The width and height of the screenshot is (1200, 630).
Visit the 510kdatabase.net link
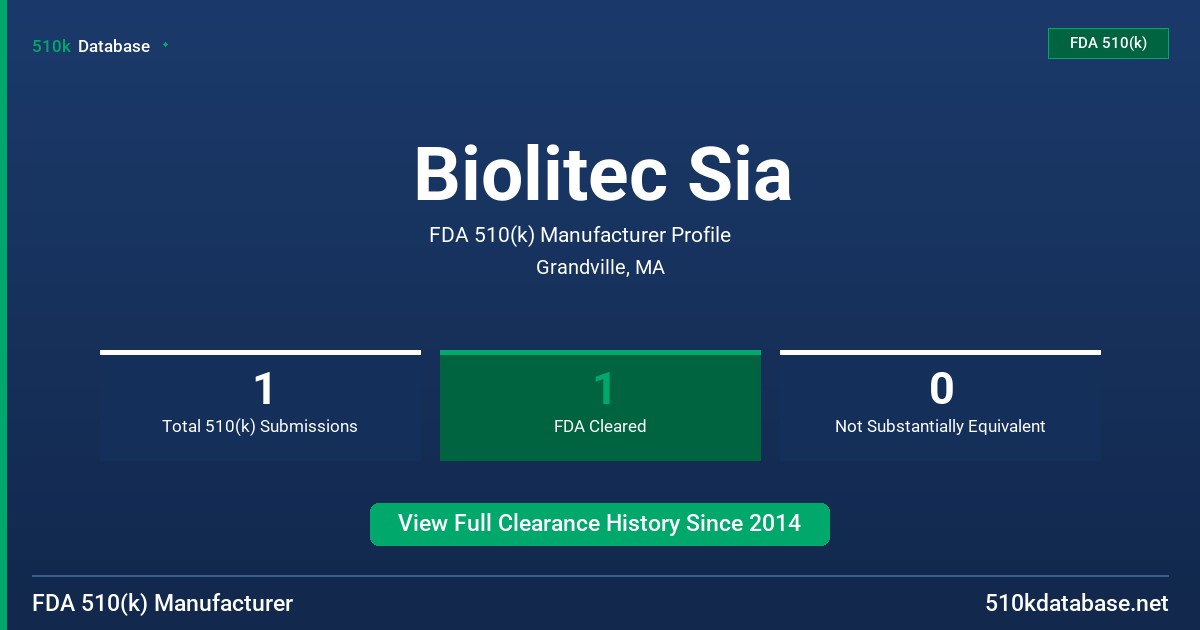[1076, 603]
